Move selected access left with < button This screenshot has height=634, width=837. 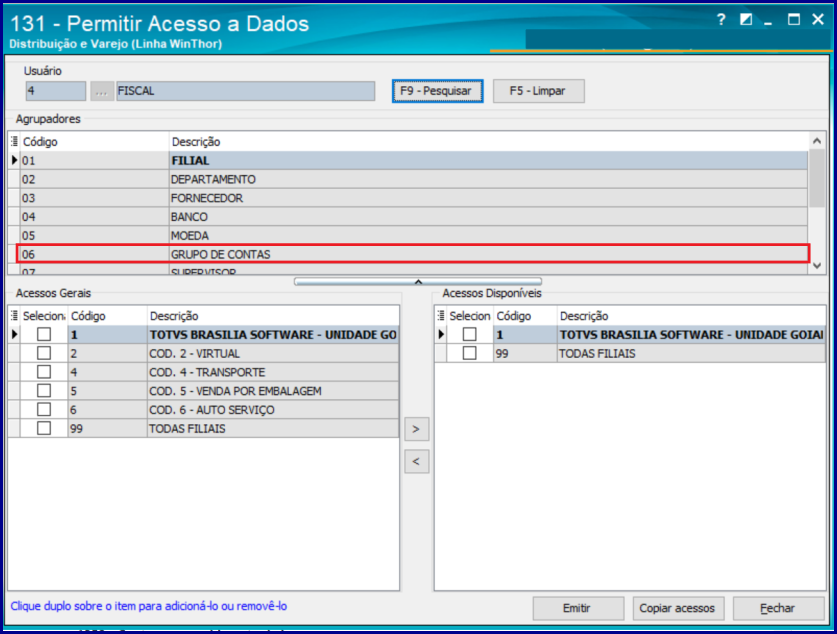coord(416,462)
